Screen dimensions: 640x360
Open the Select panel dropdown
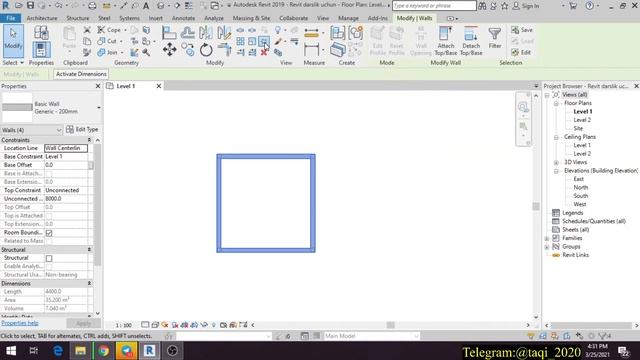13,63
